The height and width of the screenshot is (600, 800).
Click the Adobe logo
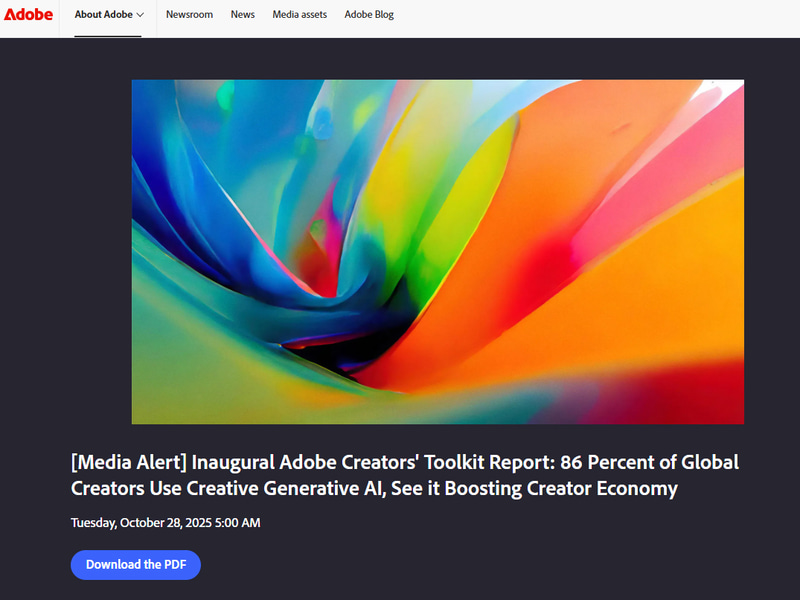pyautogui.click(x=28, y=15)
